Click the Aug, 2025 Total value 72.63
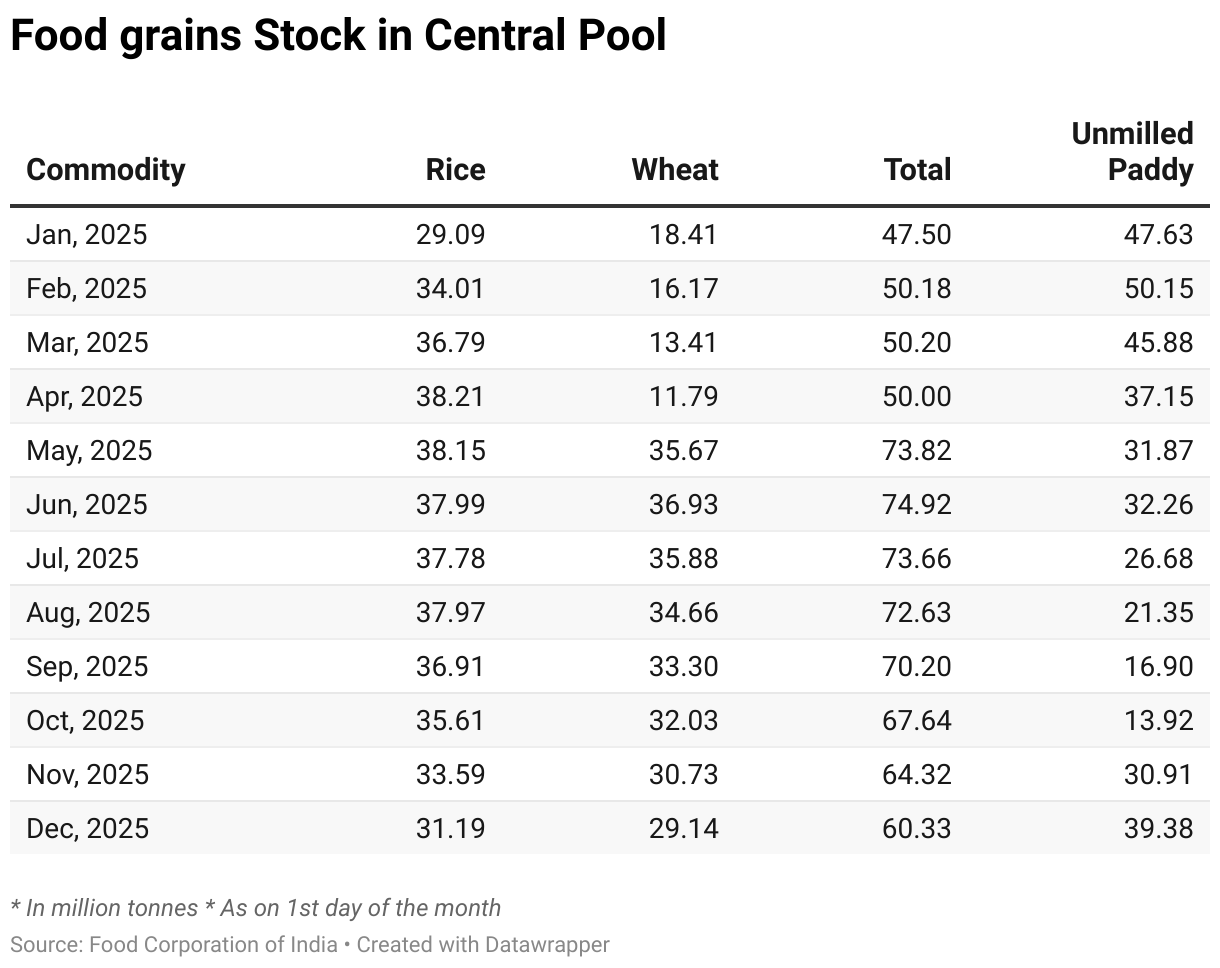Viewport: 1220px width, 968px height. 917,612
